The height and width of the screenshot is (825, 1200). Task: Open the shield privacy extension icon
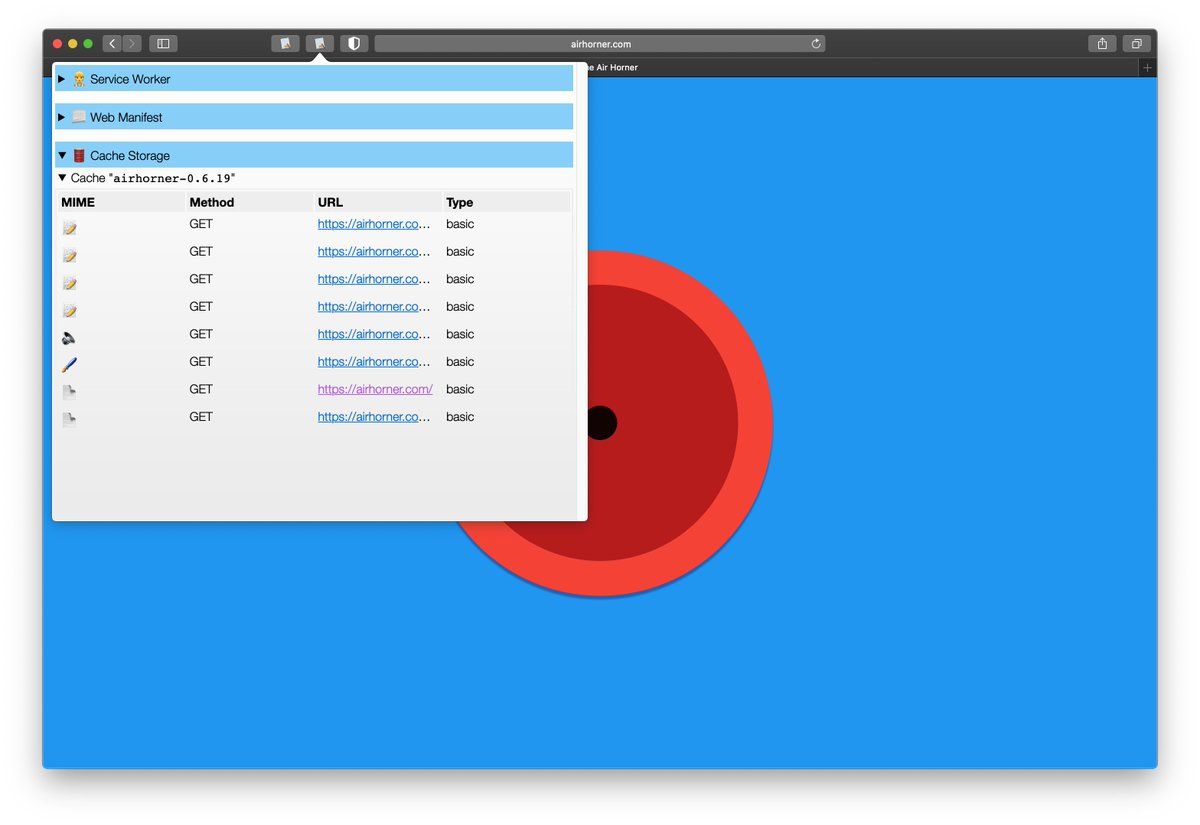pyautogui.click(x=354, y=44)
